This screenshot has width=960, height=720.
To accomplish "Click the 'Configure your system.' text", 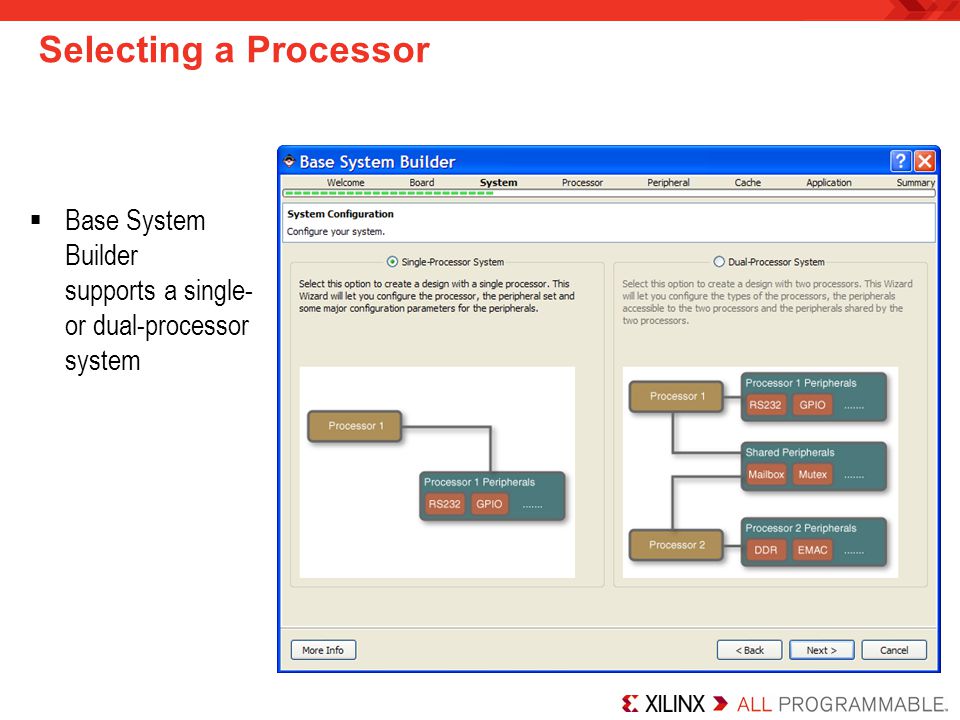I will 336,231.
